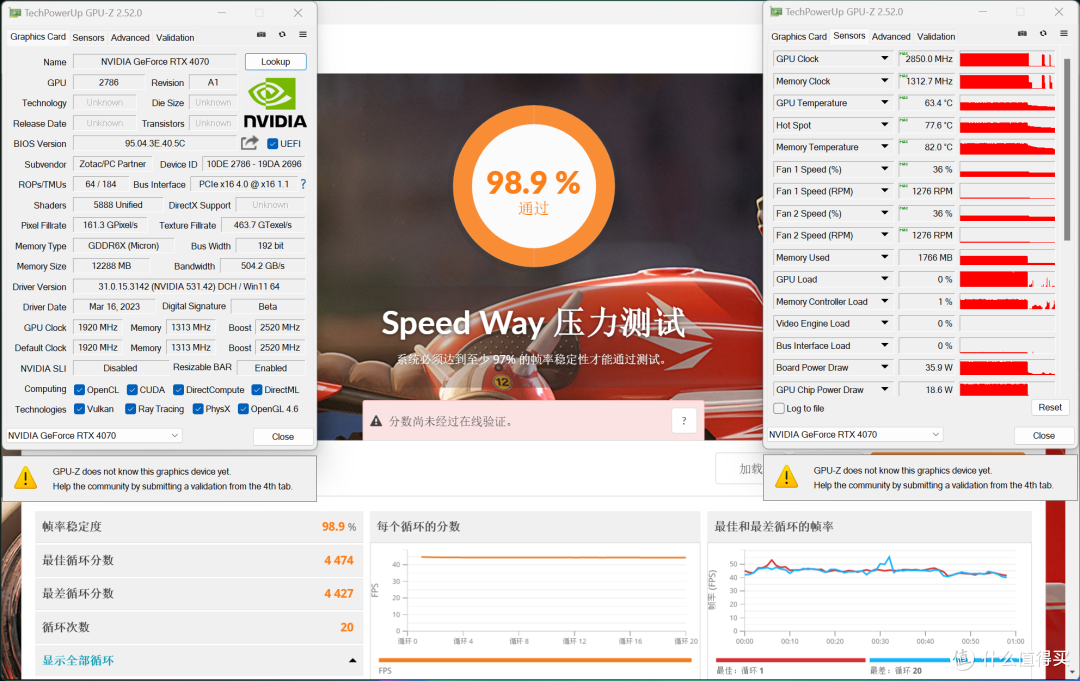Open the GPU Temperature sensor dropdown
This screenshot has height=681, width=1080.
(x=884, y=103)
